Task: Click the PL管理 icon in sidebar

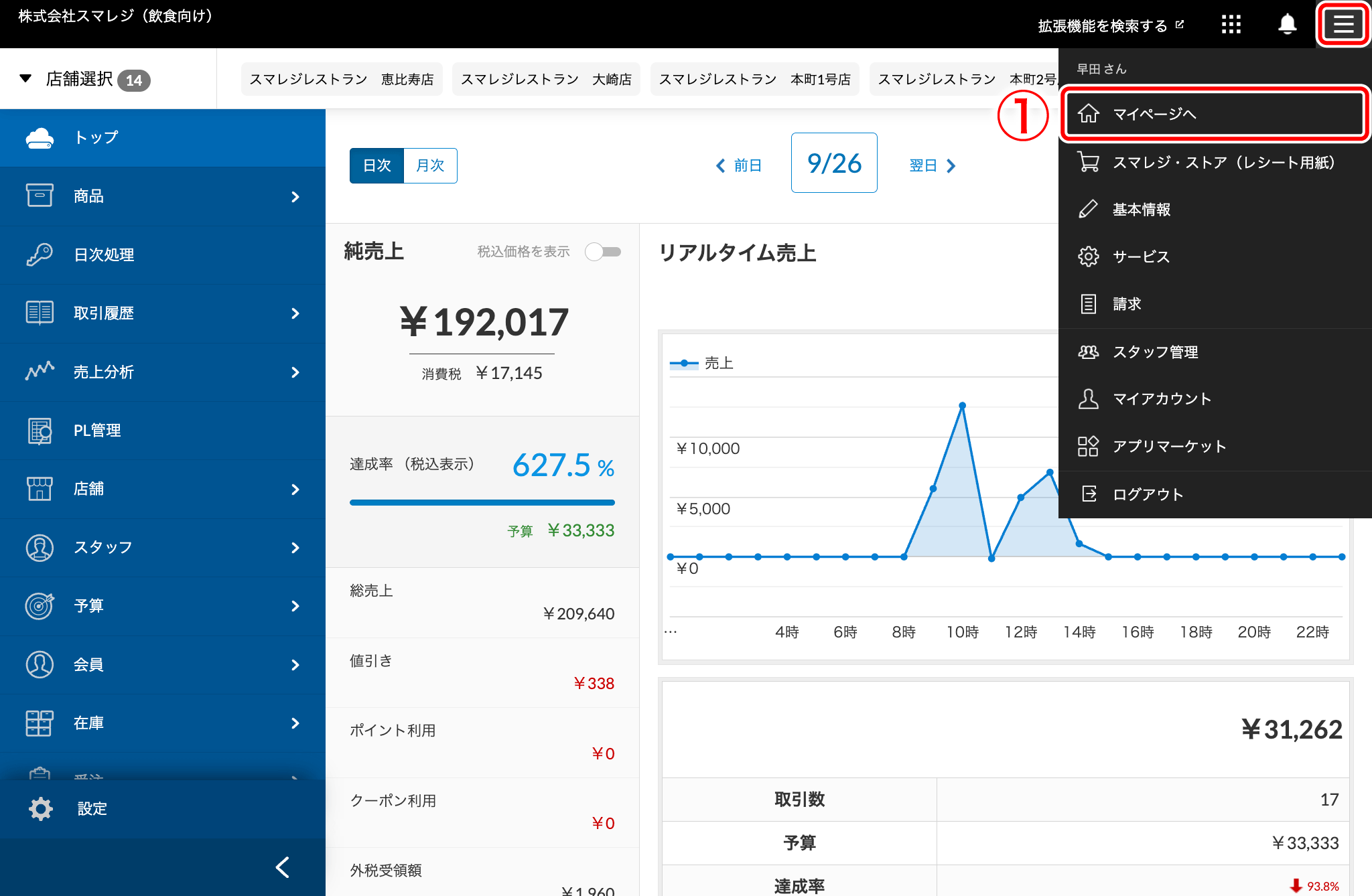Action: (x=40, y=430)
